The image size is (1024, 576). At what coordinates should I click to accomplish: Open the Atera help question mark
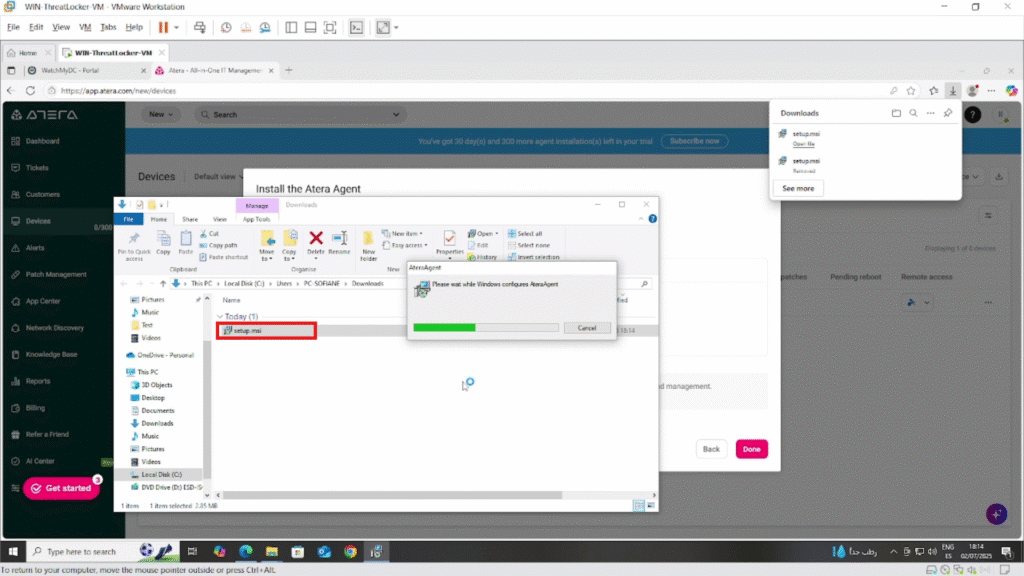coord(972,115)
